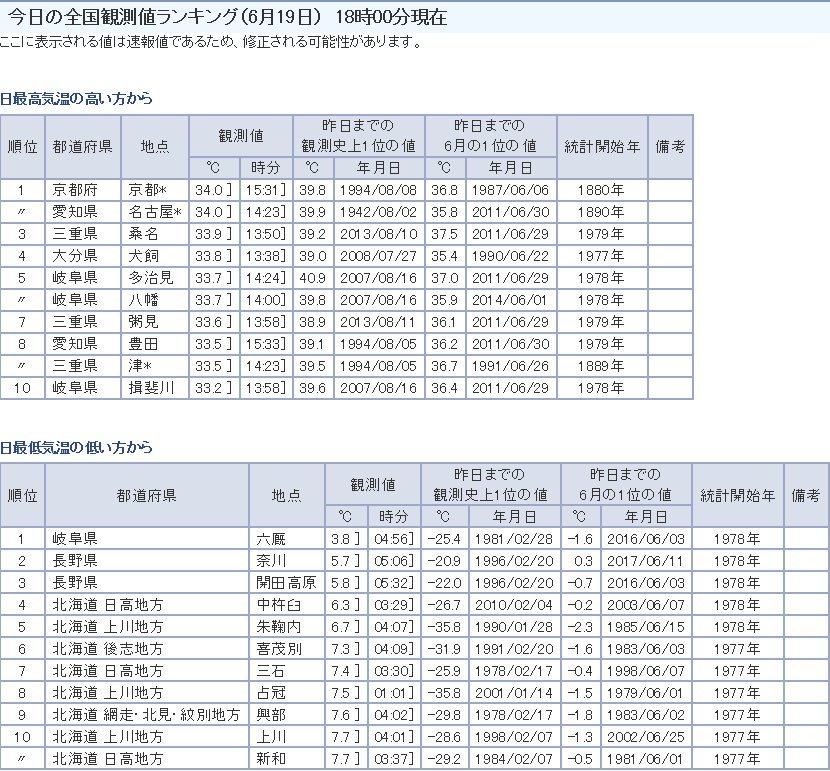Open the 犬飼 station in 大分県

pos(144,255)
